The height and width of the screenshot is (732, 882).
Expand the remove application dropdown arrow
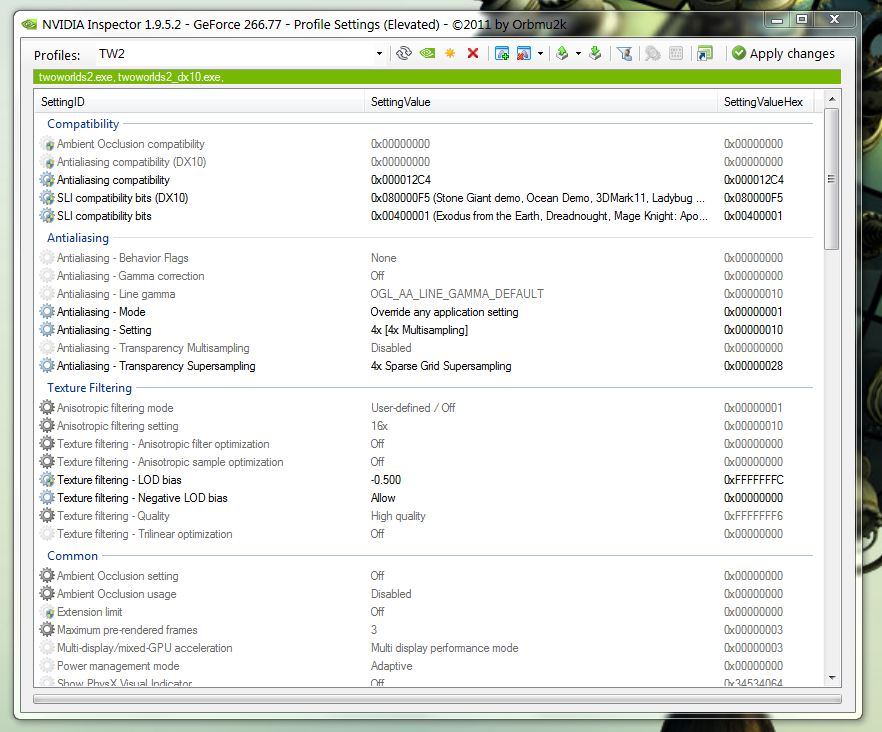tap(541, 54)
